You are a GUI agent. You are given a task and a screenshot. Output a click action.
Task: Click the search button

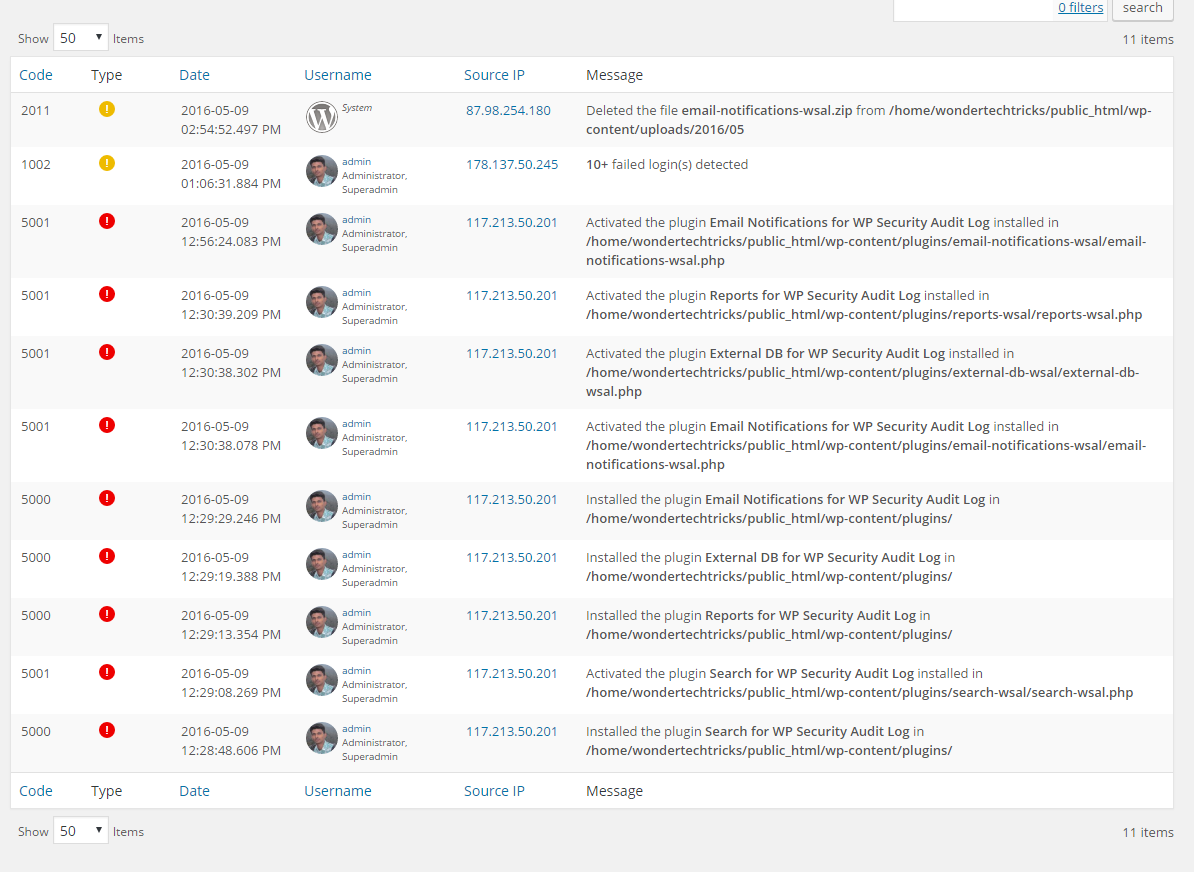coord(1142,8)
